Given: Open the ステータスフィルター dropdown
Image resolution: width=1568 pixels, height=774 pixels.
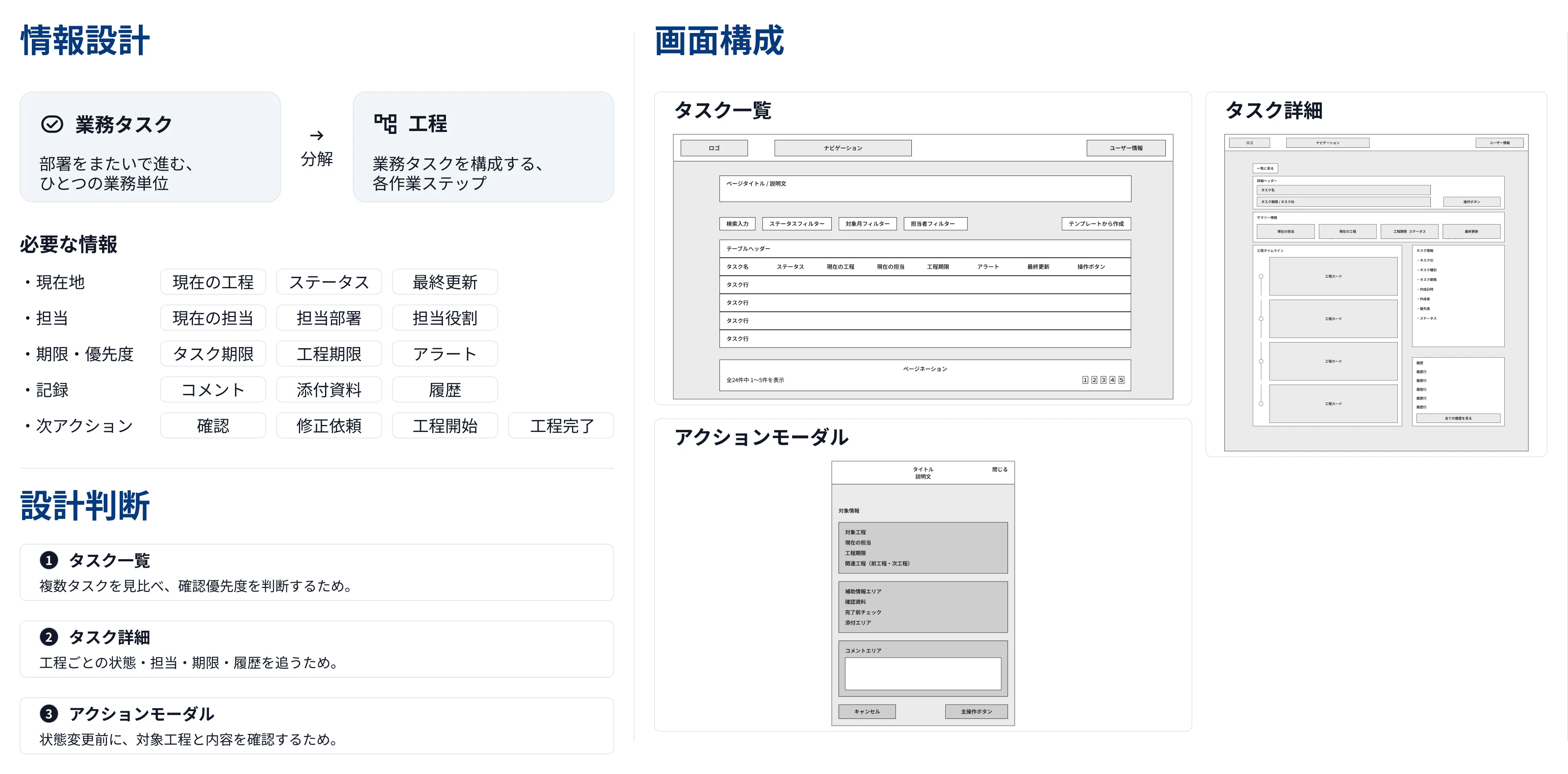Looking at the screenshot, I should pos(797,223).
